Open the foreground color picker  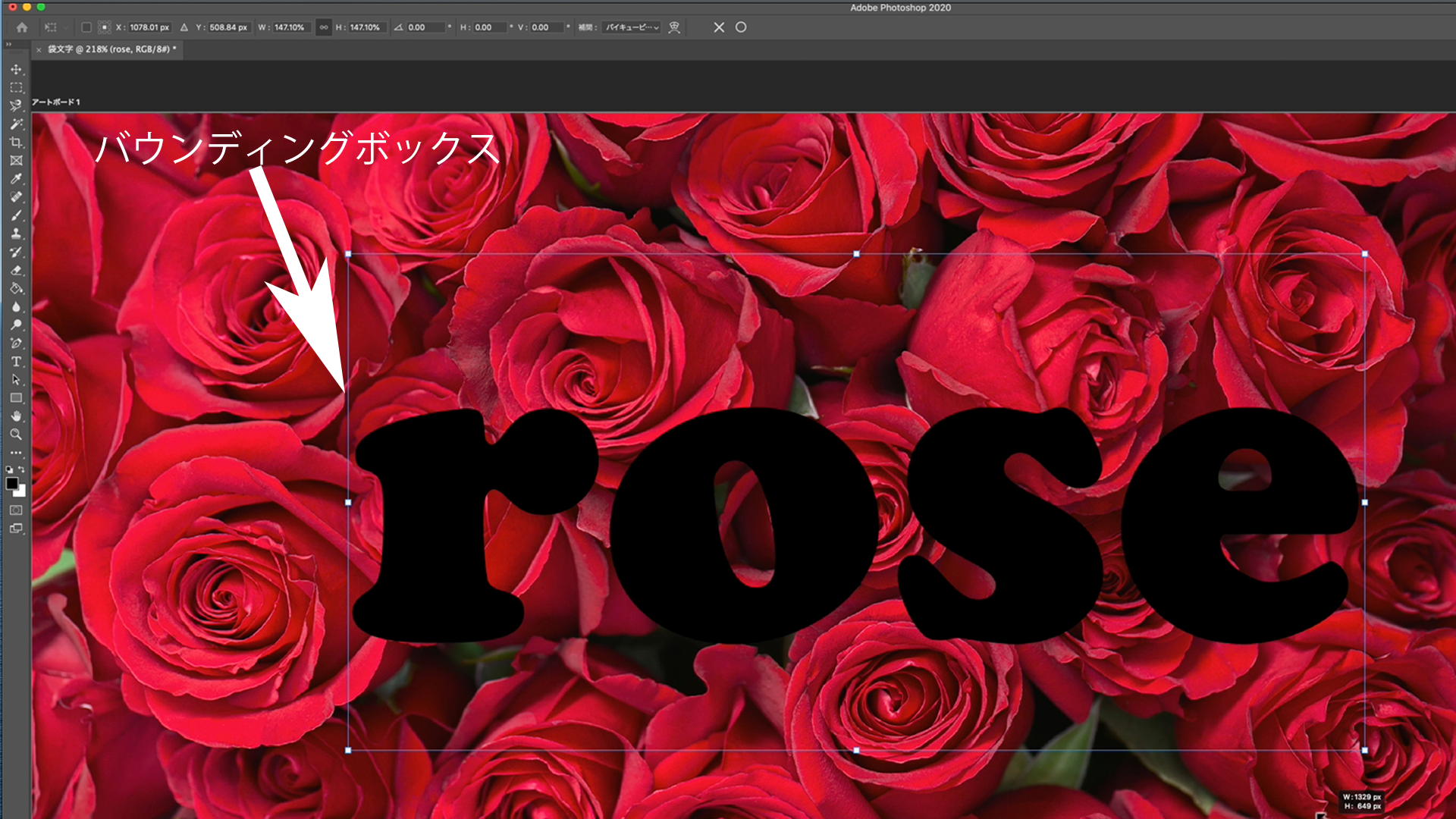coord(11,483)
